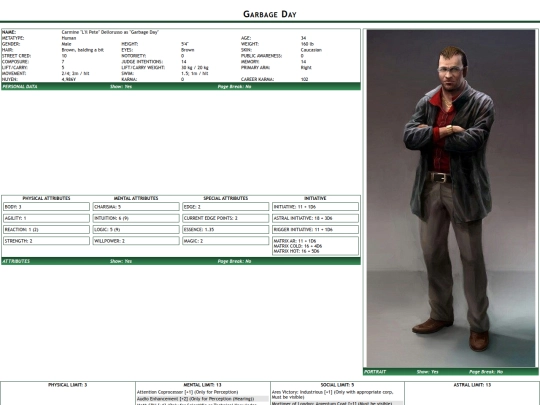Screen dimensions: 540x405
Task: Click the MATRIX COLD initiative line
Action: (298, 246)
